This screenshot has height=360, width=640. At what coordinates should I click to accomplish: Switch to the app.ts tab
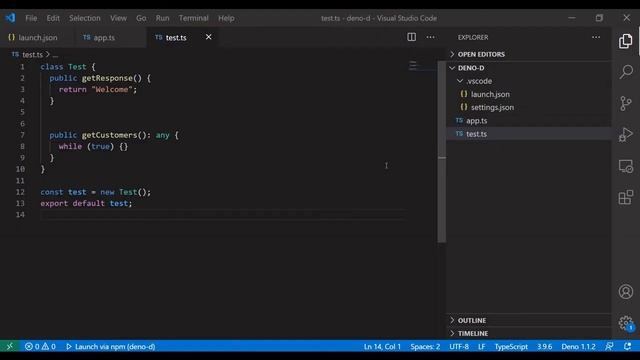tap(110, 37)
